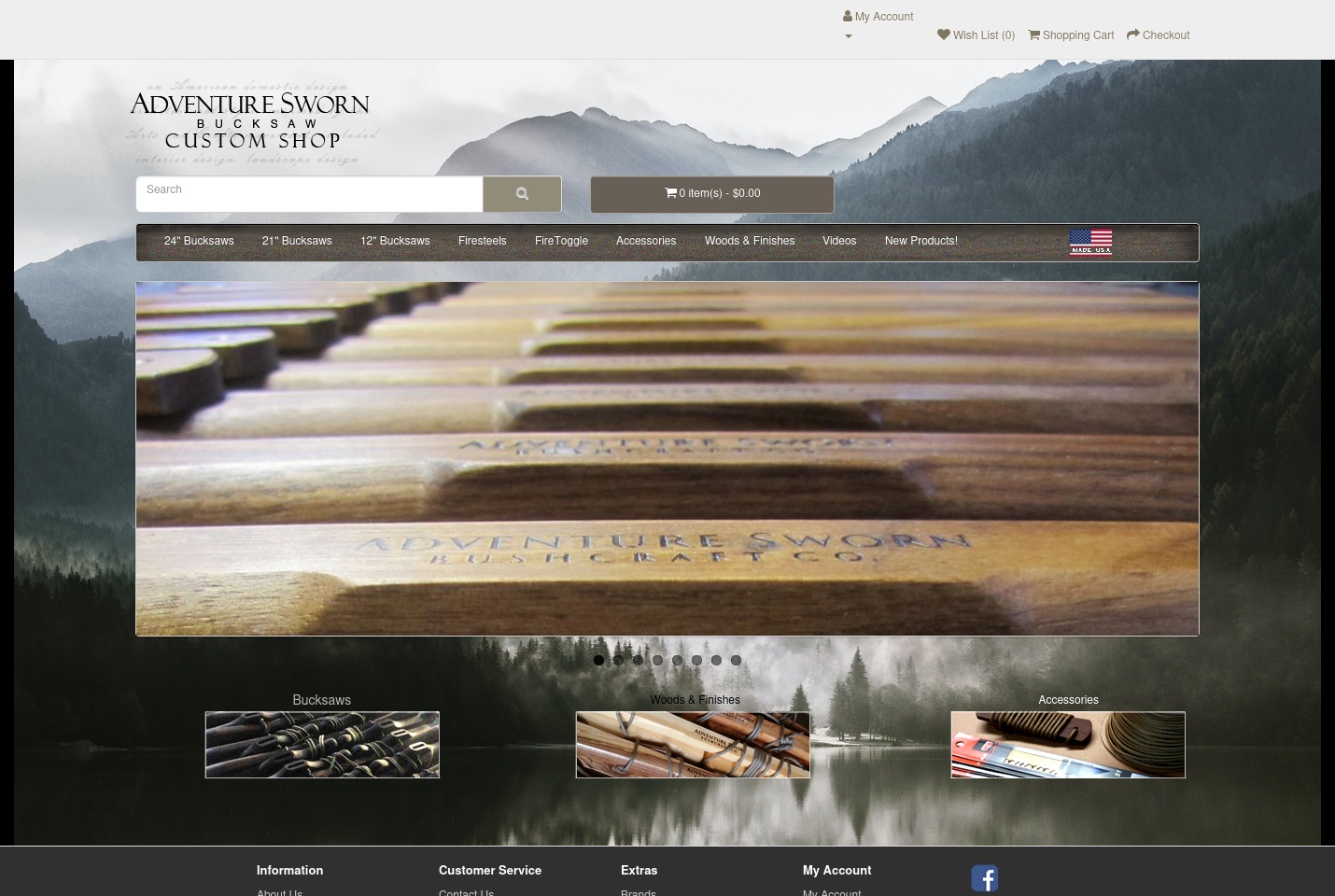Click the Accessories category heading

click(1068, 700)
